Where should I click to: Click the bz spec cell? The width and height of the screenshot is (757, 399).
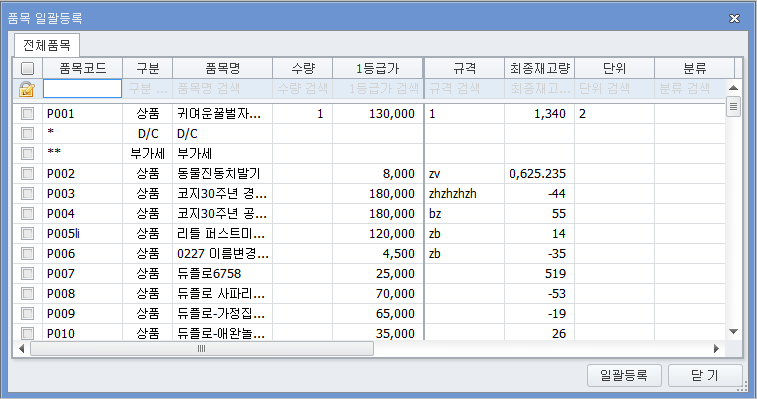(464, 214)
